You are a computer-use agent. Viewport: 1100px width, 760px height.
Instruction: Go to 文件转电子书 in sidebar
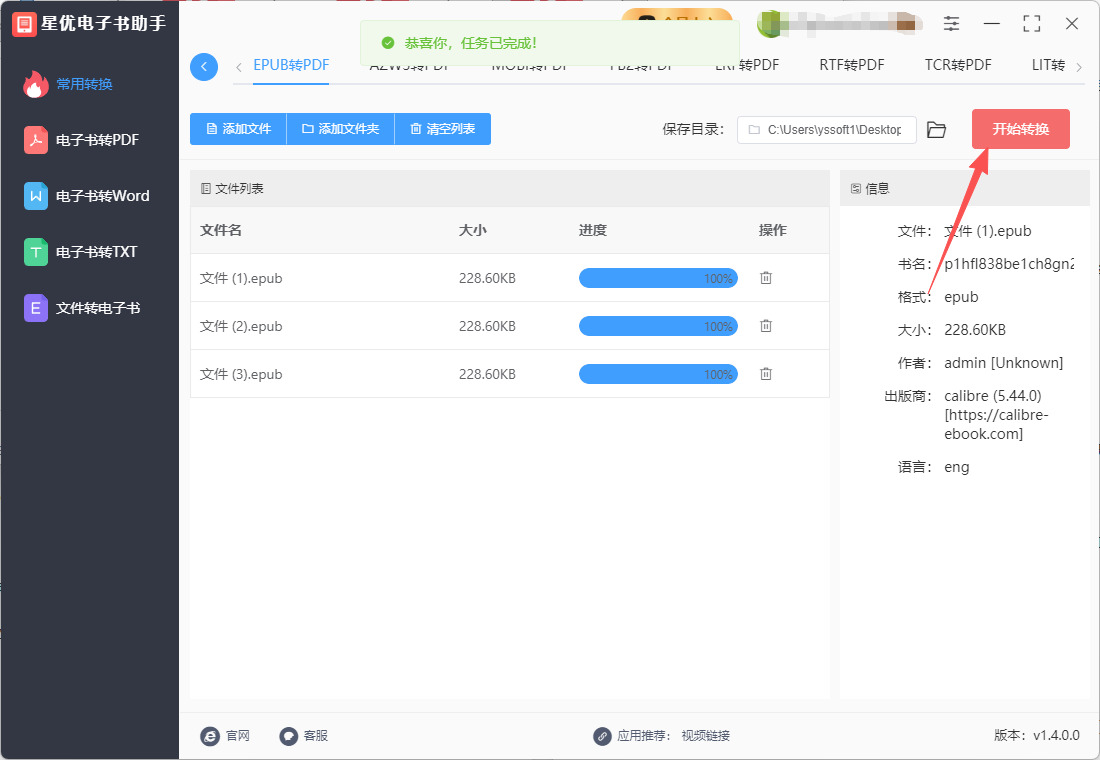97,308
